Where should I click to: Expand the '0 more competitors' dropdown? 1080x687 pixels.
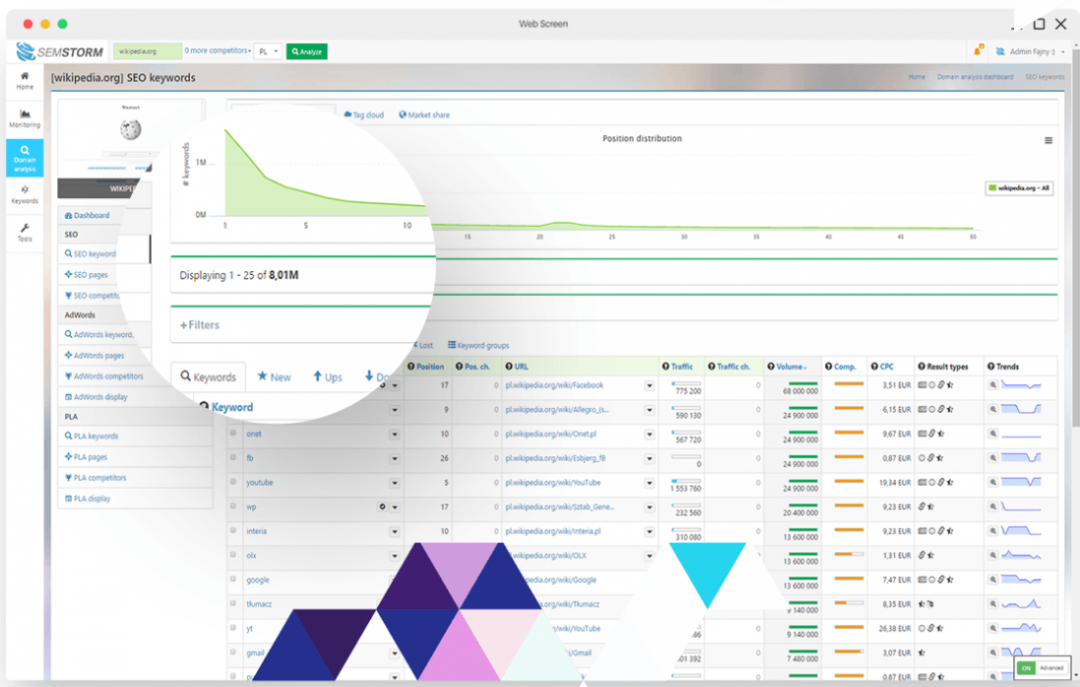point(217,51)
